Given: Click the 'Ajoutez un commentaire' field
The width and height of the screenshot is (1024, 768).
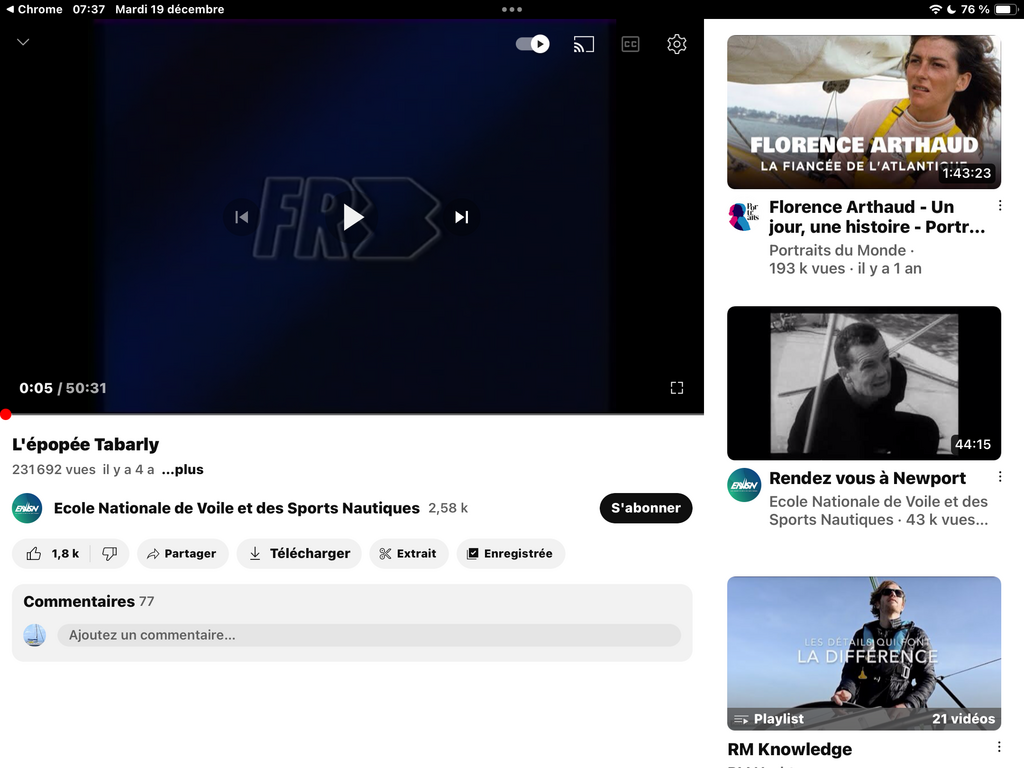Looking at the screenshot, I should coord(369,635).
